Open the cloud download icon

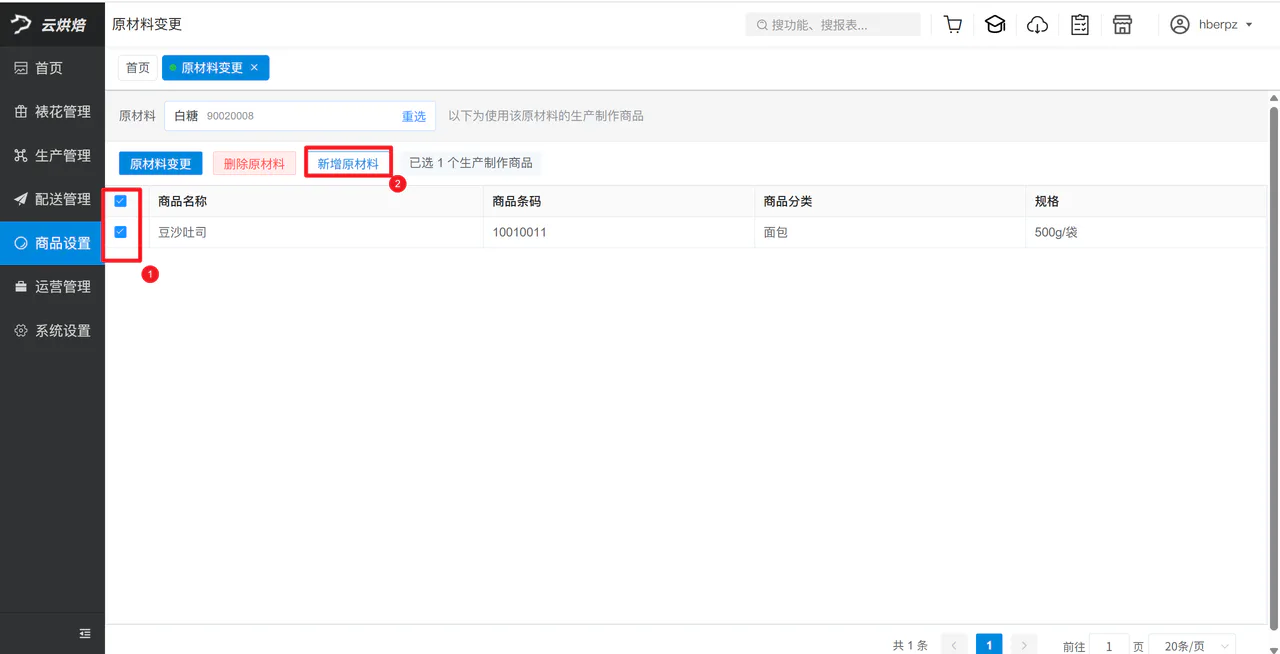[1038, 25]
